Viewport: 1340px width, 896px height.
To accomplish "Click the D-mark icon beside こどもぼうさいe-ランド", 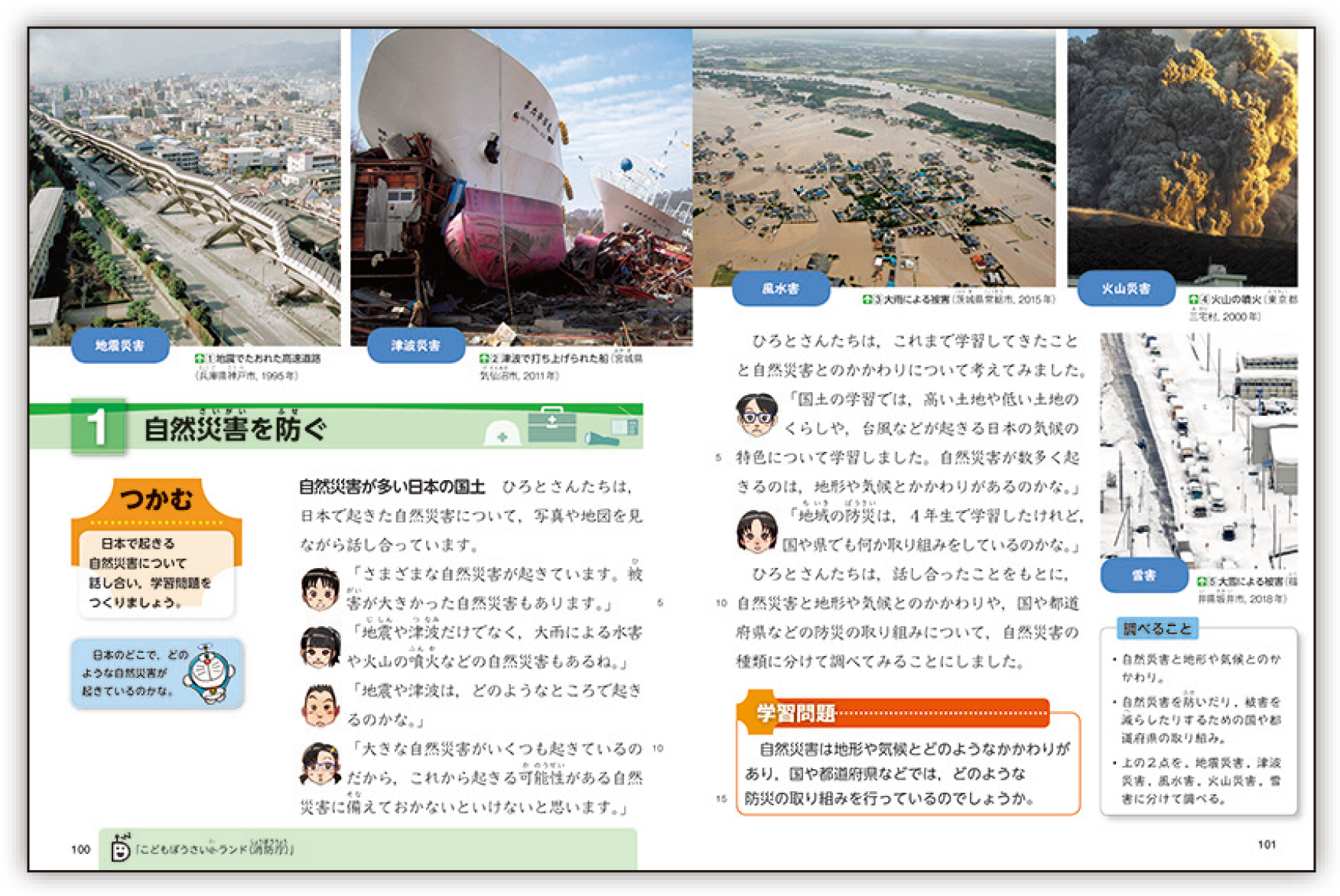I will tap(120, 848).
